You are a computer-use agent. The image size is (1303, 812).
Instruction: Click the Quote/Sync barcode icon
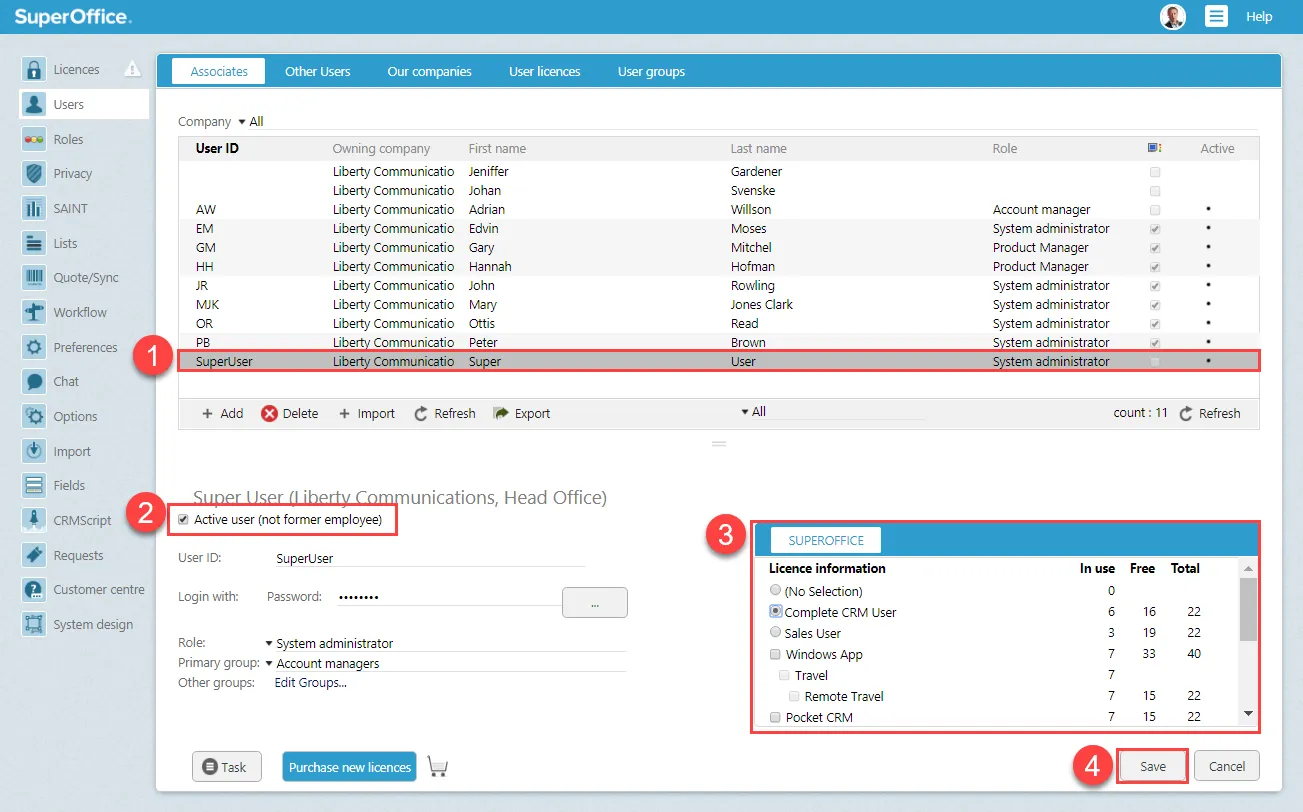pos(35,278)
